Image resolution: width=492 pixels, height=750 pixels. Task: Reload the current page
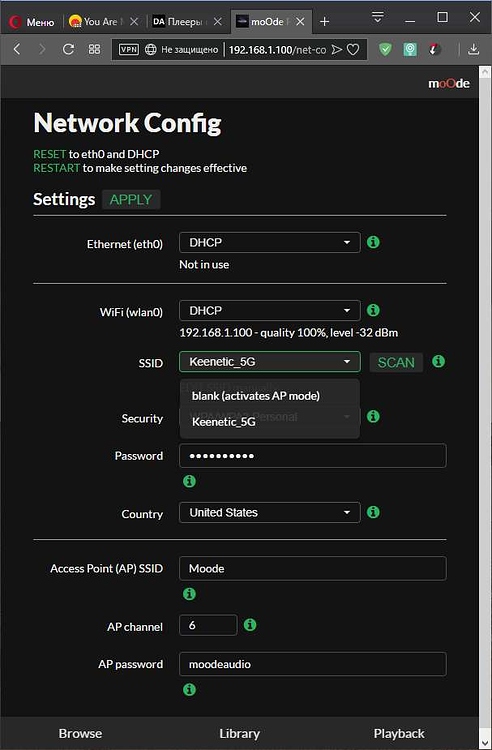(68, 49)
